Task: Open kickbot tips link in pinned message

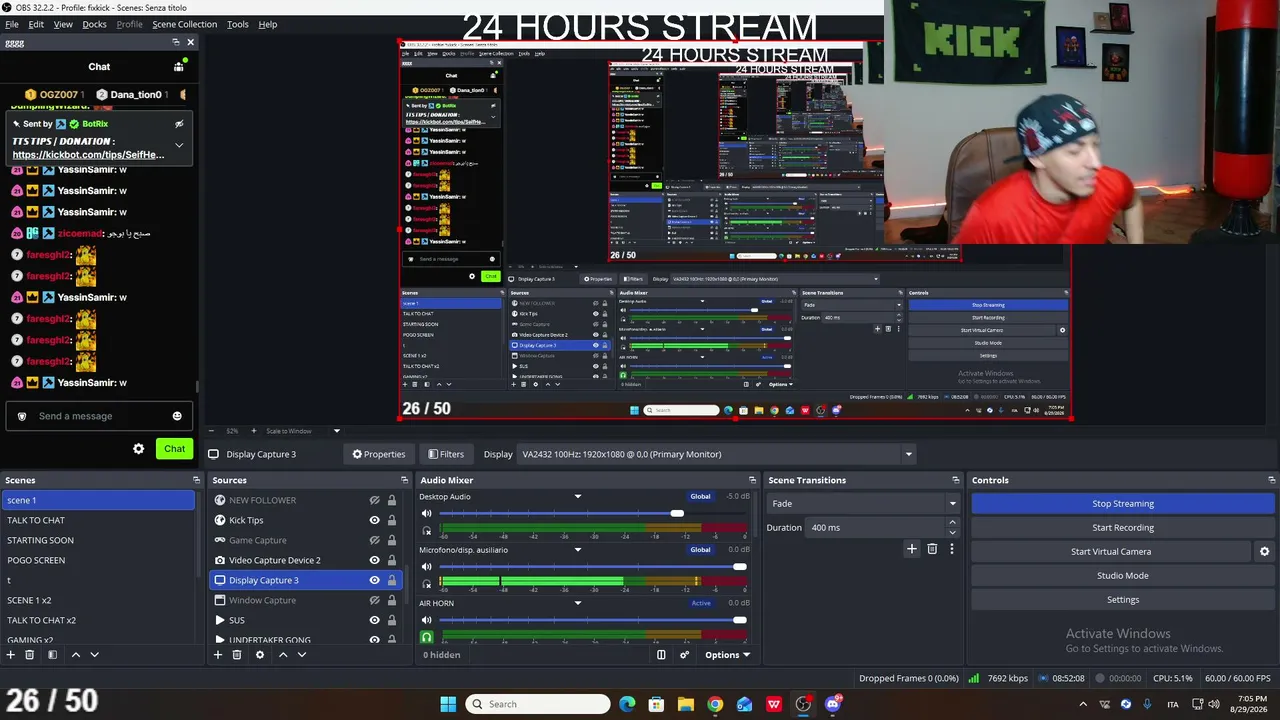Action: (88, 155)
